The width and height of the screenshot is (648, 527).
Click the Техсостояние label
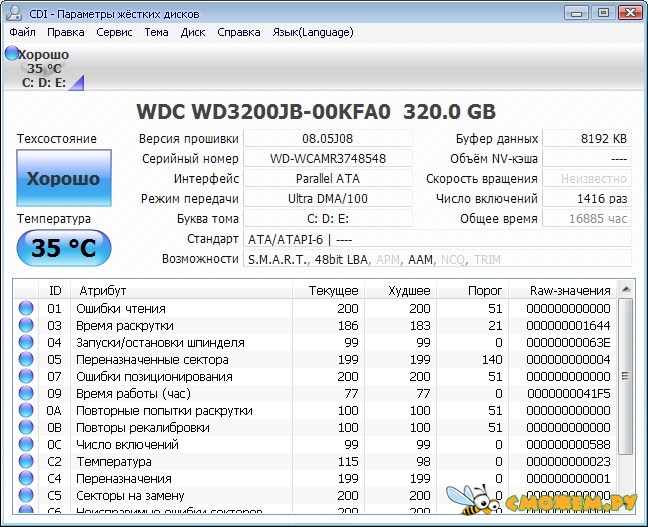57,138
